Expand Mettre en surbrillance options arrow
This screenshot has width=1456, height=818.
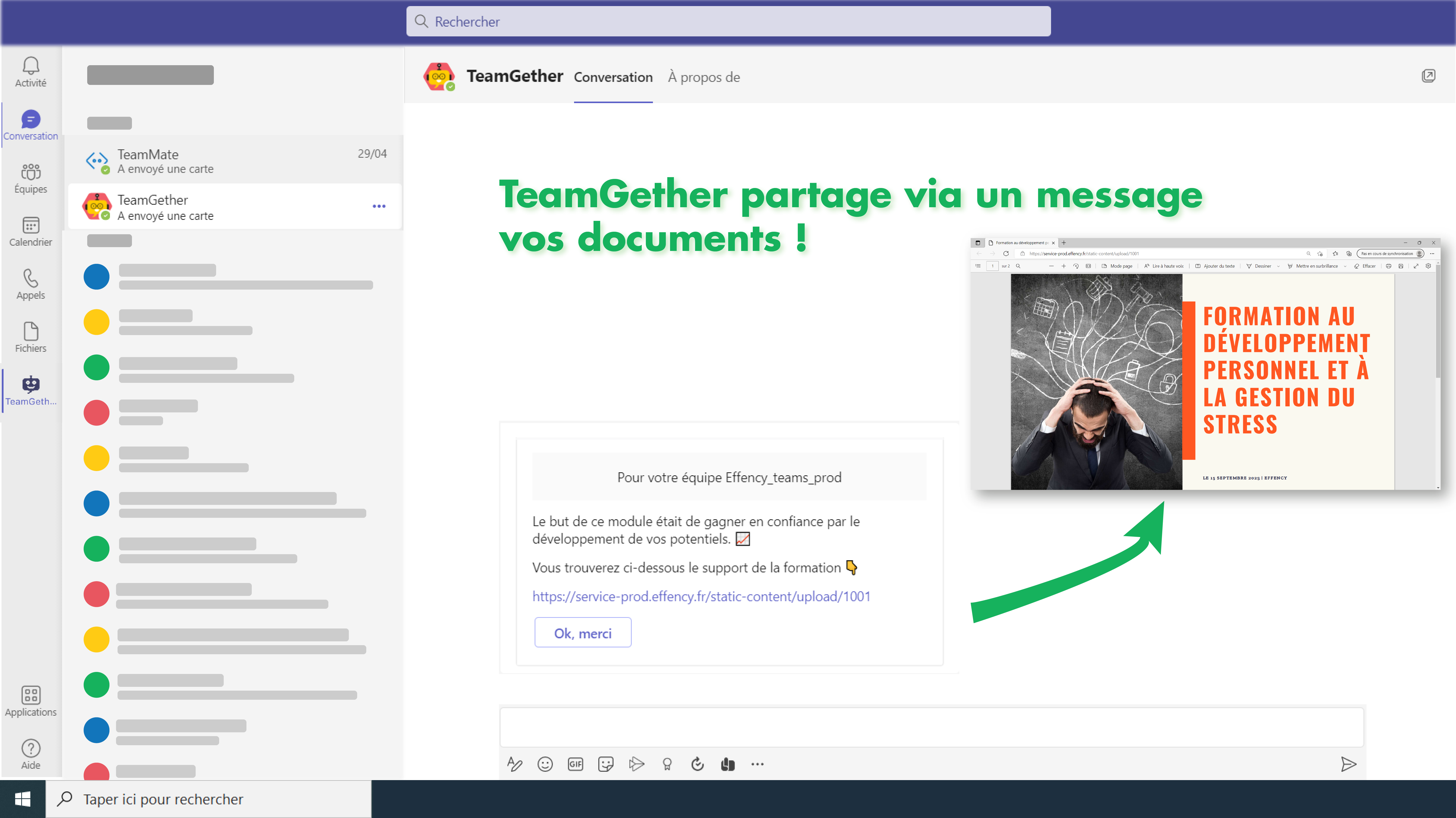pyautogui.click(x=1345, y=267)
